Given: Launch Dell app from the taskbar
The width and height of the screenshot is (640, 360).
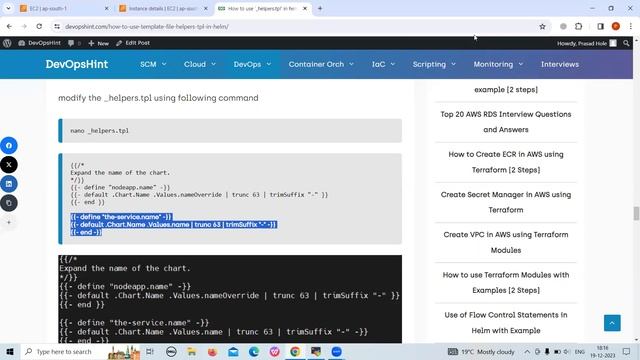Looking at the screenshot, I should 171,352.
